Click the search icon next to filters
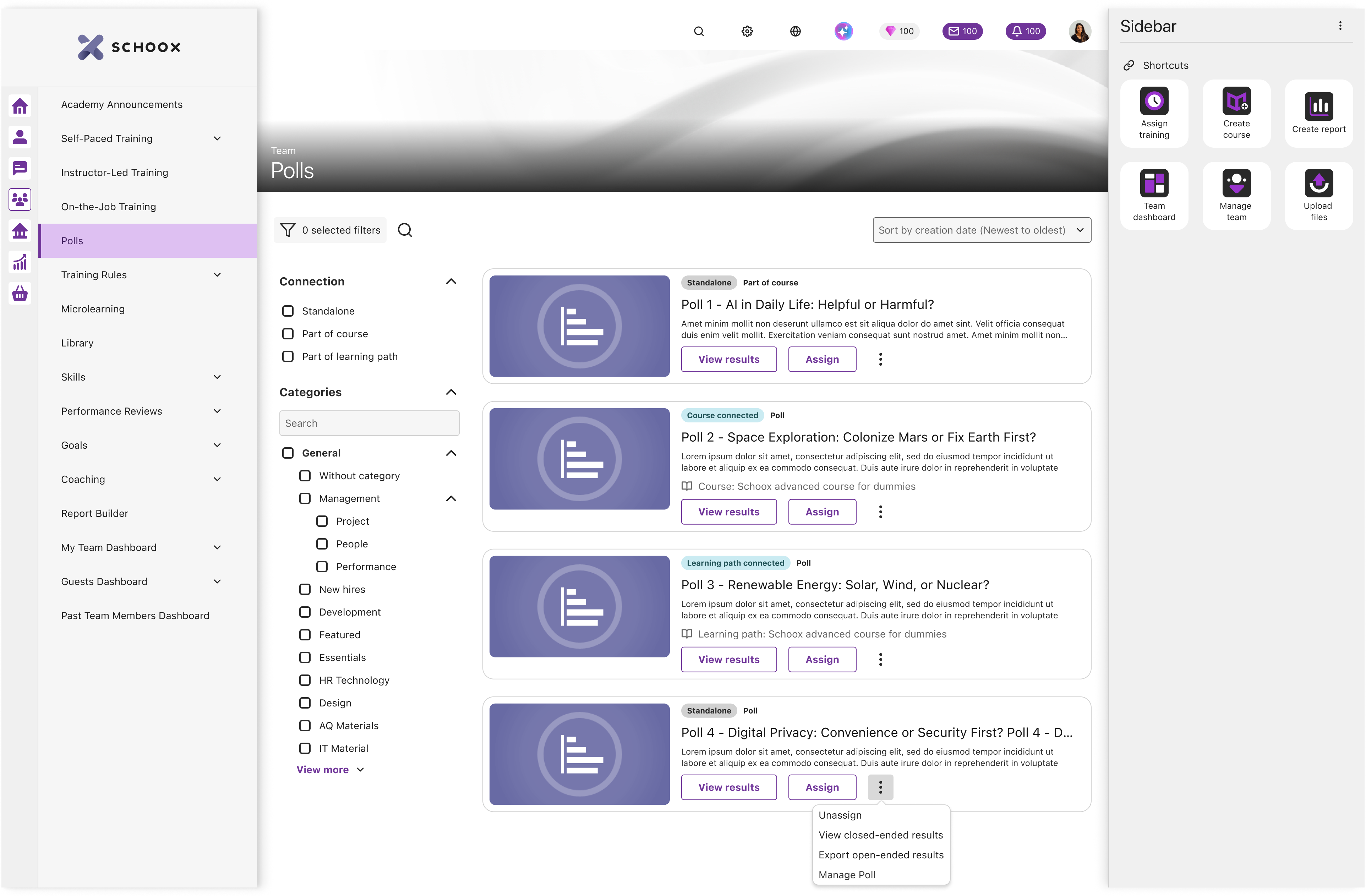The image size is (1366, 896). point(405,230)
